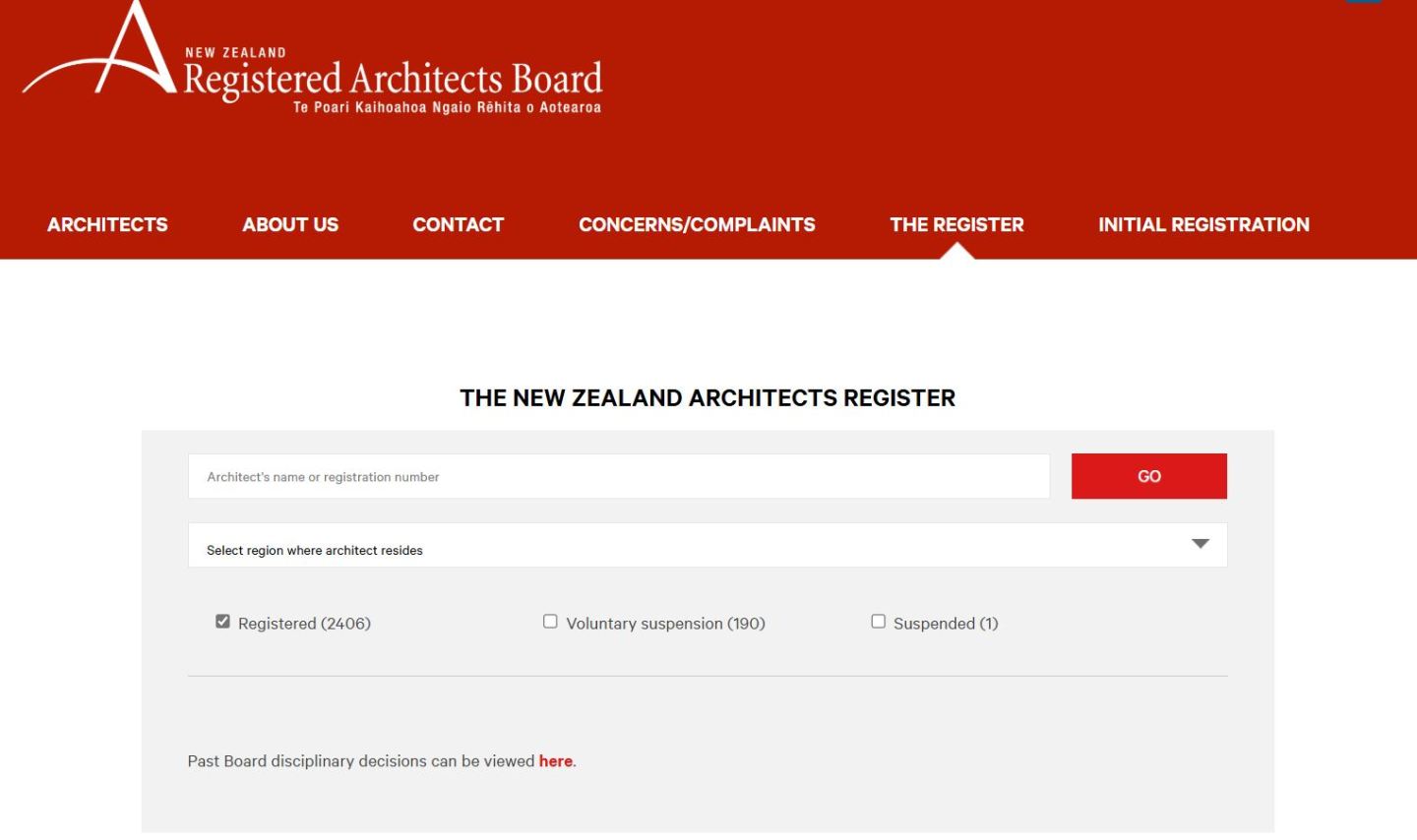Screen dimensions: 1417x840
Task: Click the New Zealand Architects Register heading
Action: point(708,398)
